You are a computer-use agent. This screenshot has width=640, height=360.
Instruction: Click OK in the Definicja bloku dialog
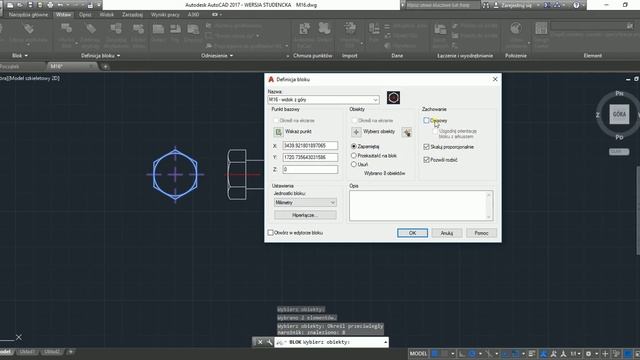coord(412,233)
